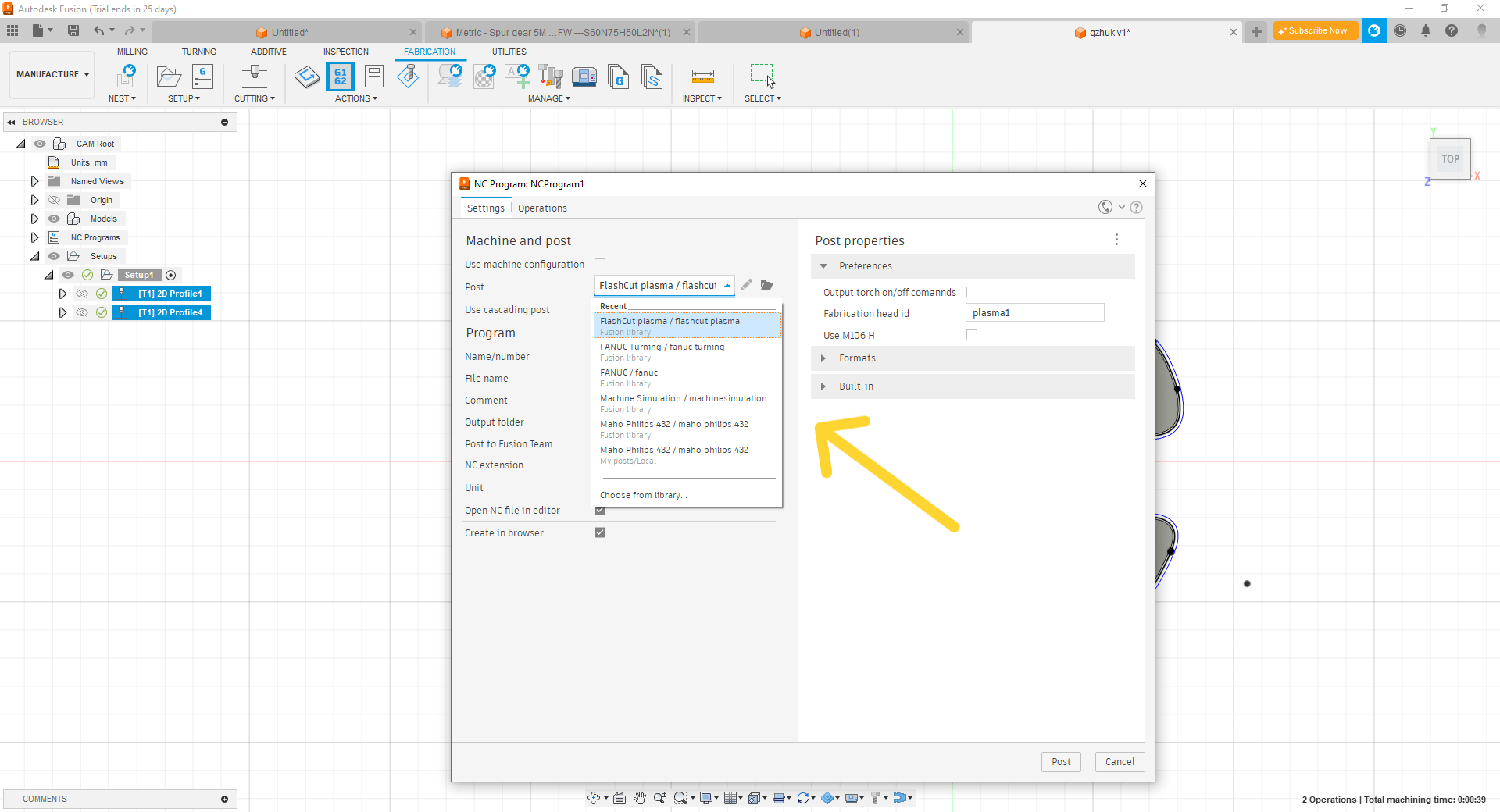Image resolution: width=1500 pixels, height=812 pixels.
Task: Check Output torch on/off commands
Action: tap(972, 292)
